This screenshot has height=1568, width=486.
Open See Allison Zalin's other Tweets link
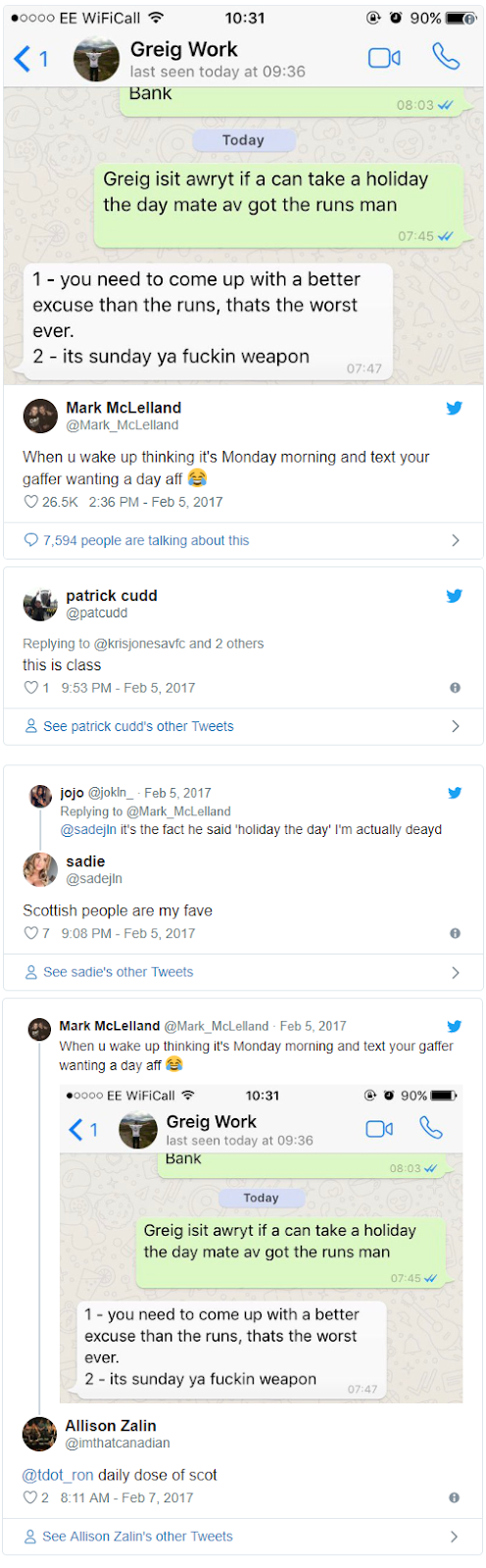[x=137, y=1537]
